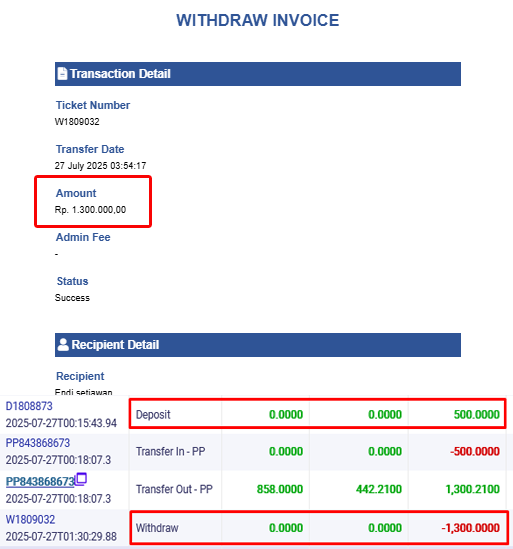
Task: Select the Withdraw type cell
Action: (x=157, y=528)
